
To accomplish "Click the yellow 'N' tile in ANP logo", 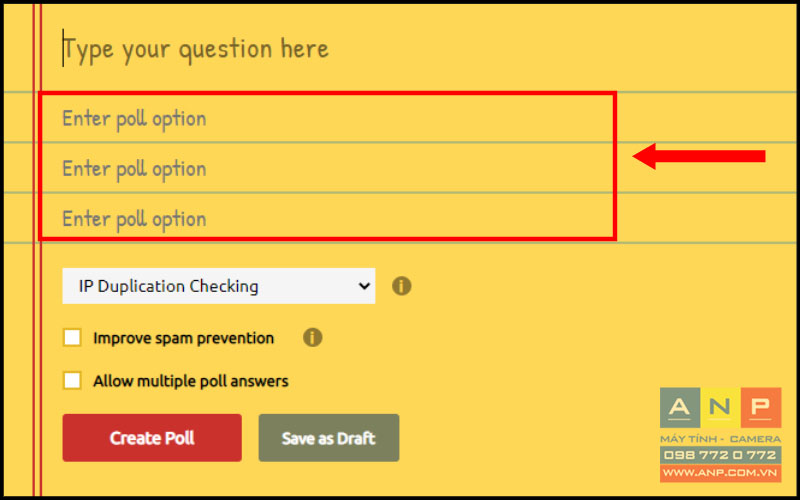I will click(x=720, y=408).
